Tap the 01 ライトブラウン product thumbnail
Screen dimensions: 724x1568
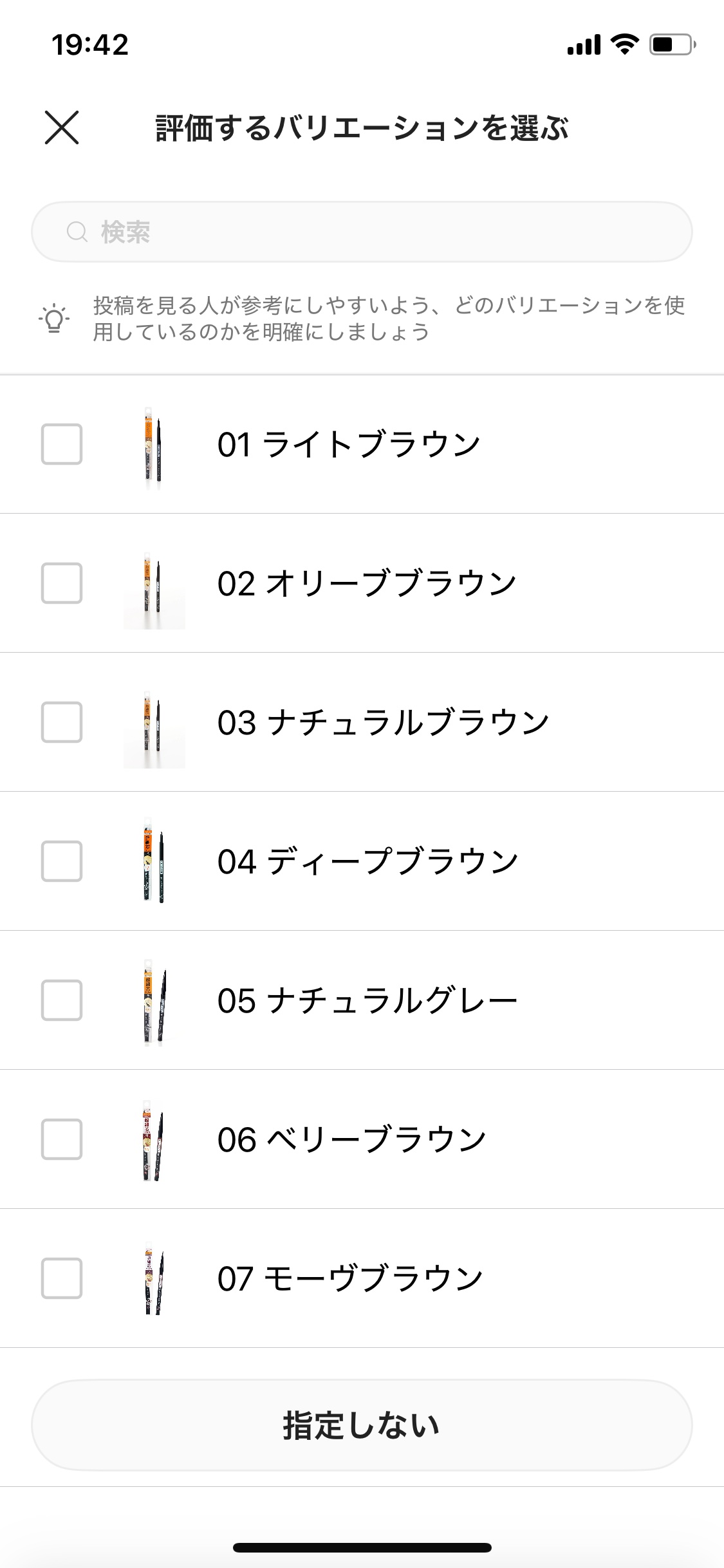[x=154, y=444]
